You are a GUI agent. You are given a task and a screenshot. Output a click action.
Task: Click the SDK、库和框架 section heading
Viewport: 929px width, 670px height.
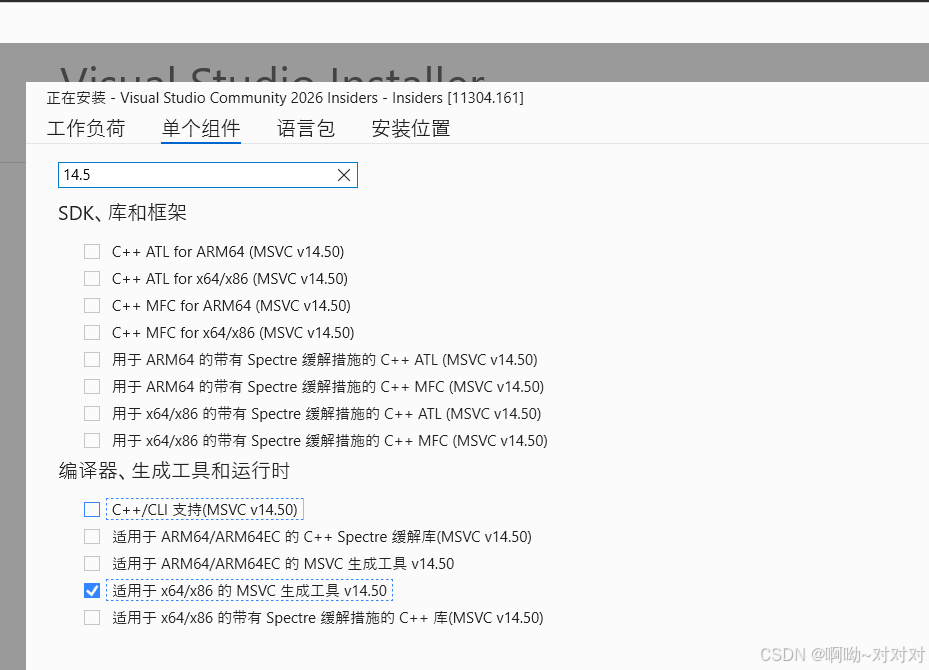coord(123,213)
